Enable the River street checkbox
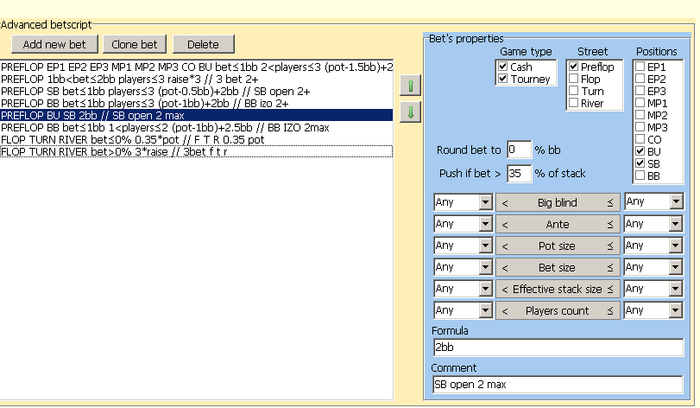This screenshot has width=700, height=408. [574, 103]
